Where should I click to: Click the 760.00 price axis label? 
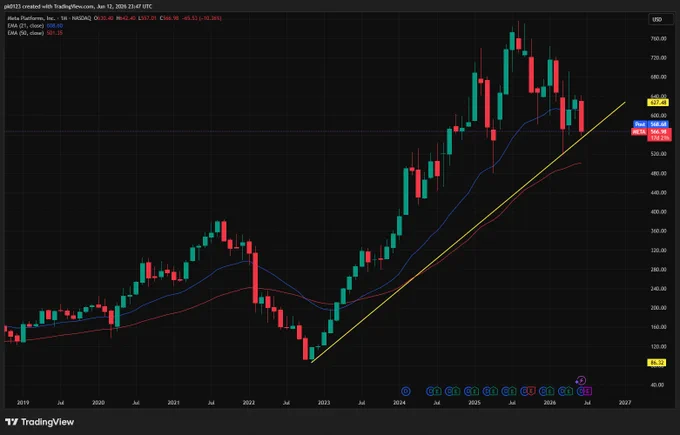(x=658, y=39)
